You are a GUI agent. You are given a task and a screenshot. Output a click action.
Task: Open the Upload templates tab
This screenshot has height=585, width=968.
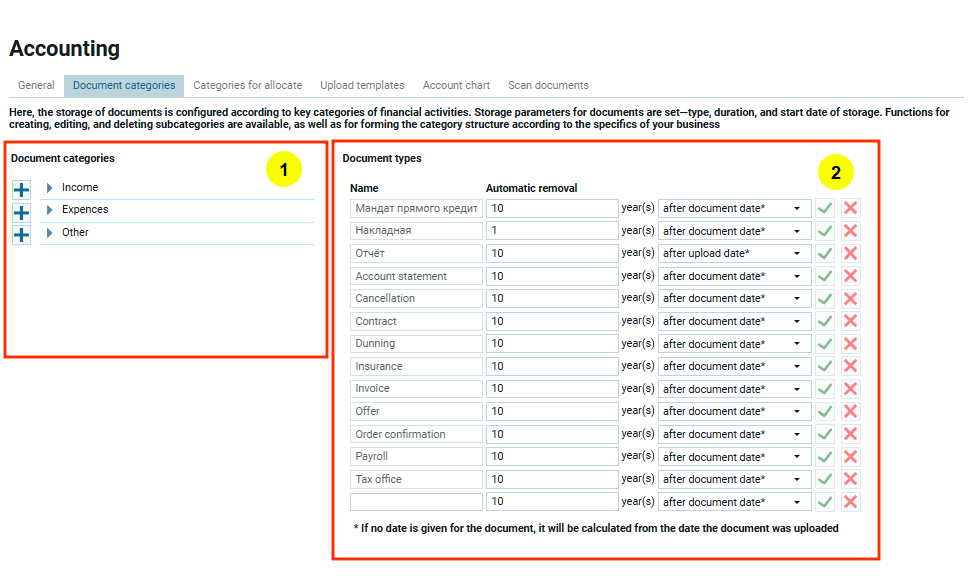362,86
